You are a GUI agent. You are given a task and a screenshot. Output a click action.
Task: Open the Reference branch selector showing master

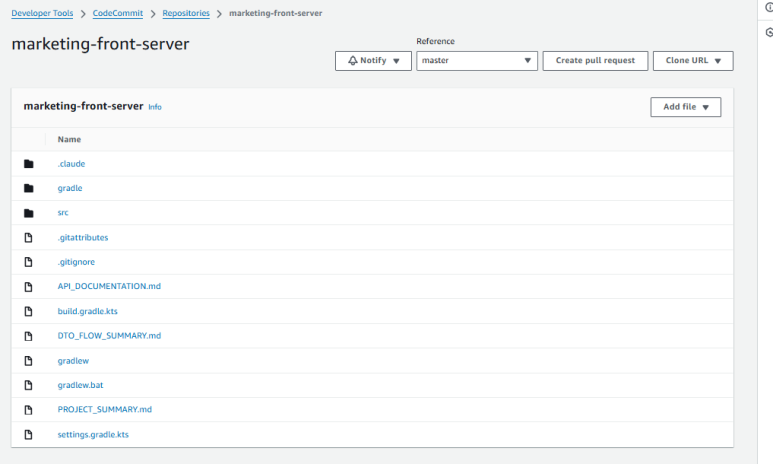click(477, 61)
